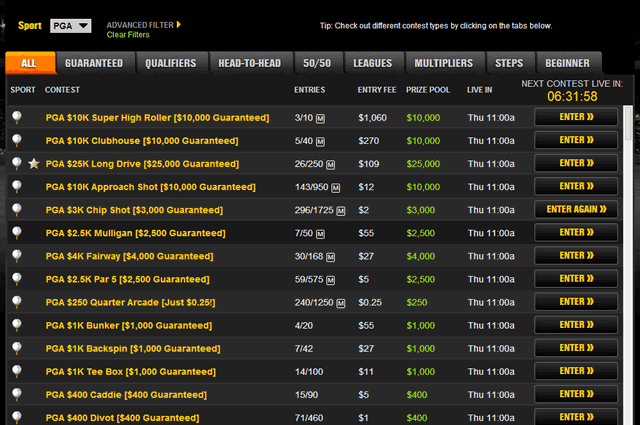
Task: Click Enter for $10K Super High Roller
Action: [576, 117]
